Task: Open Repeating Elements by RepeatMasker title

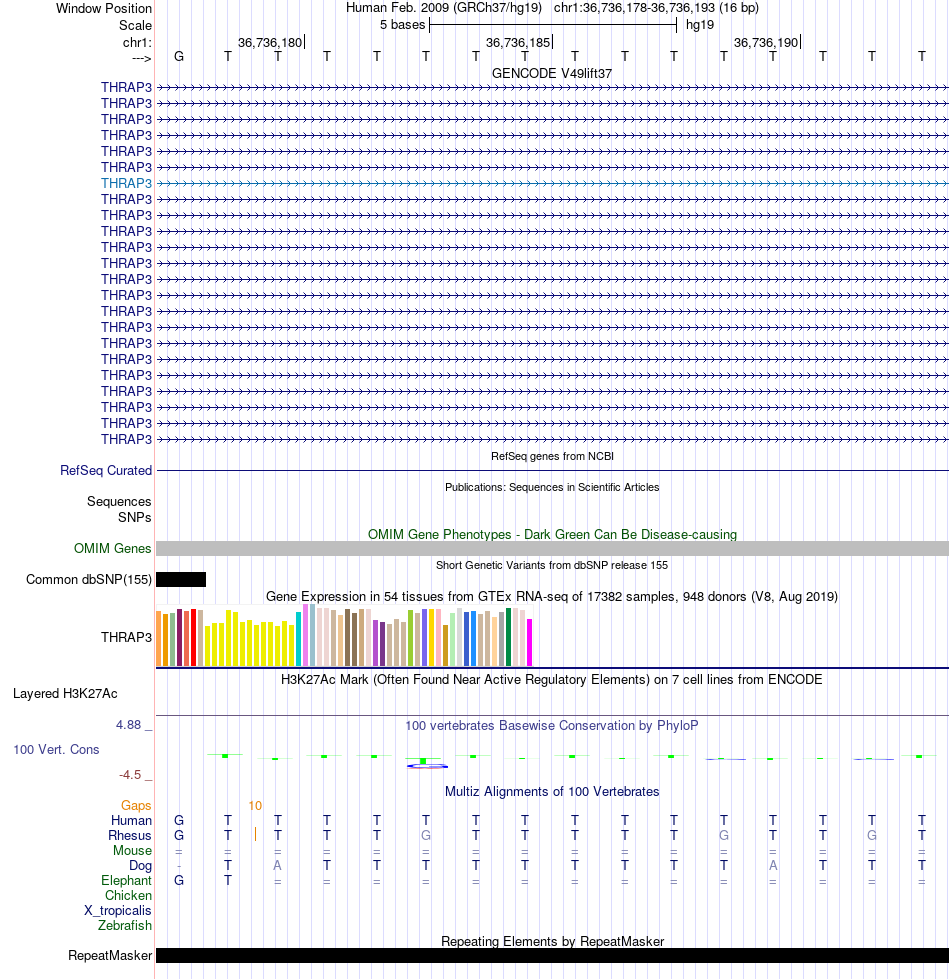Action: coord(552,942)
